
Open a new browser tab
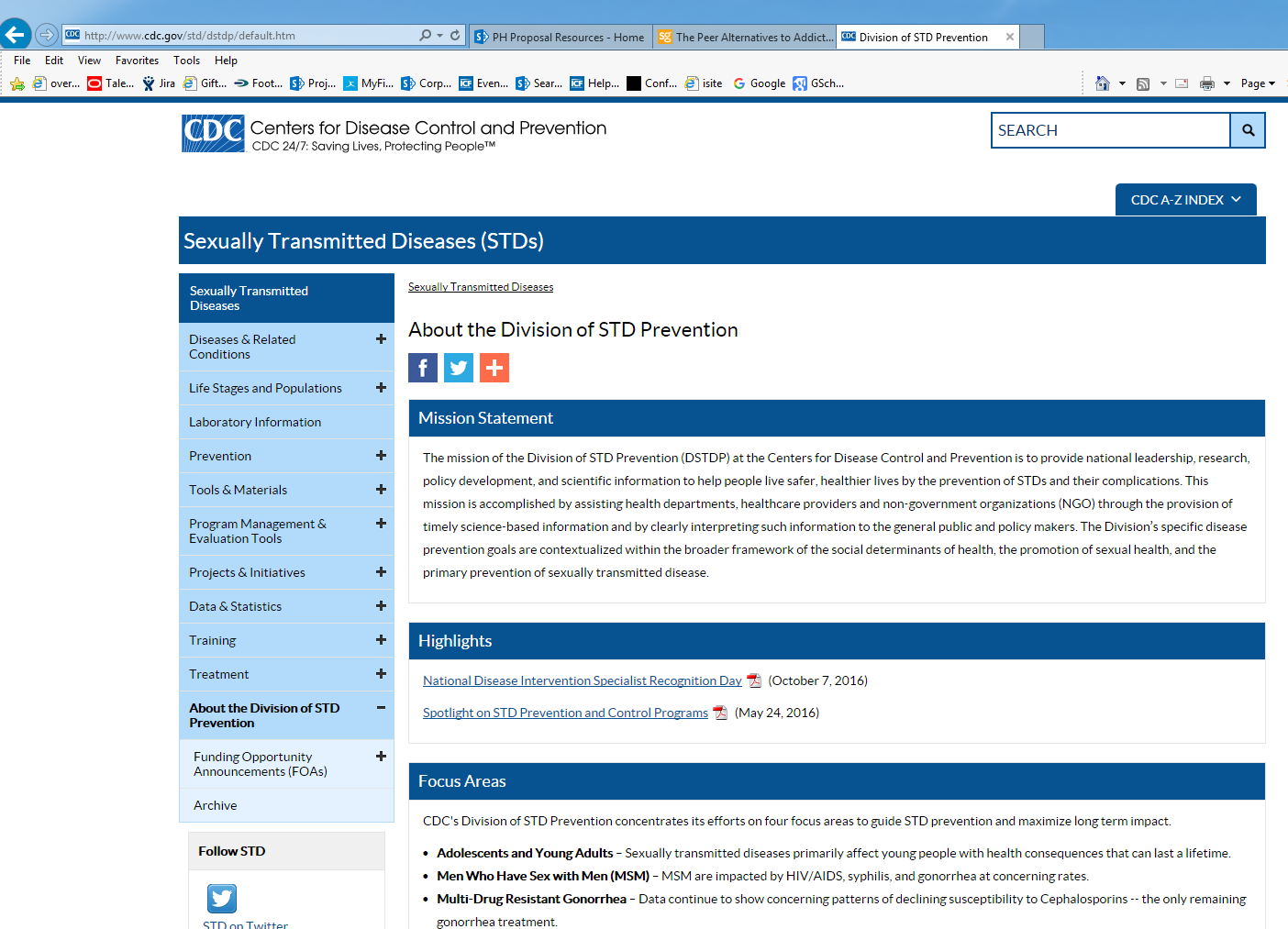coord(1032,38)
